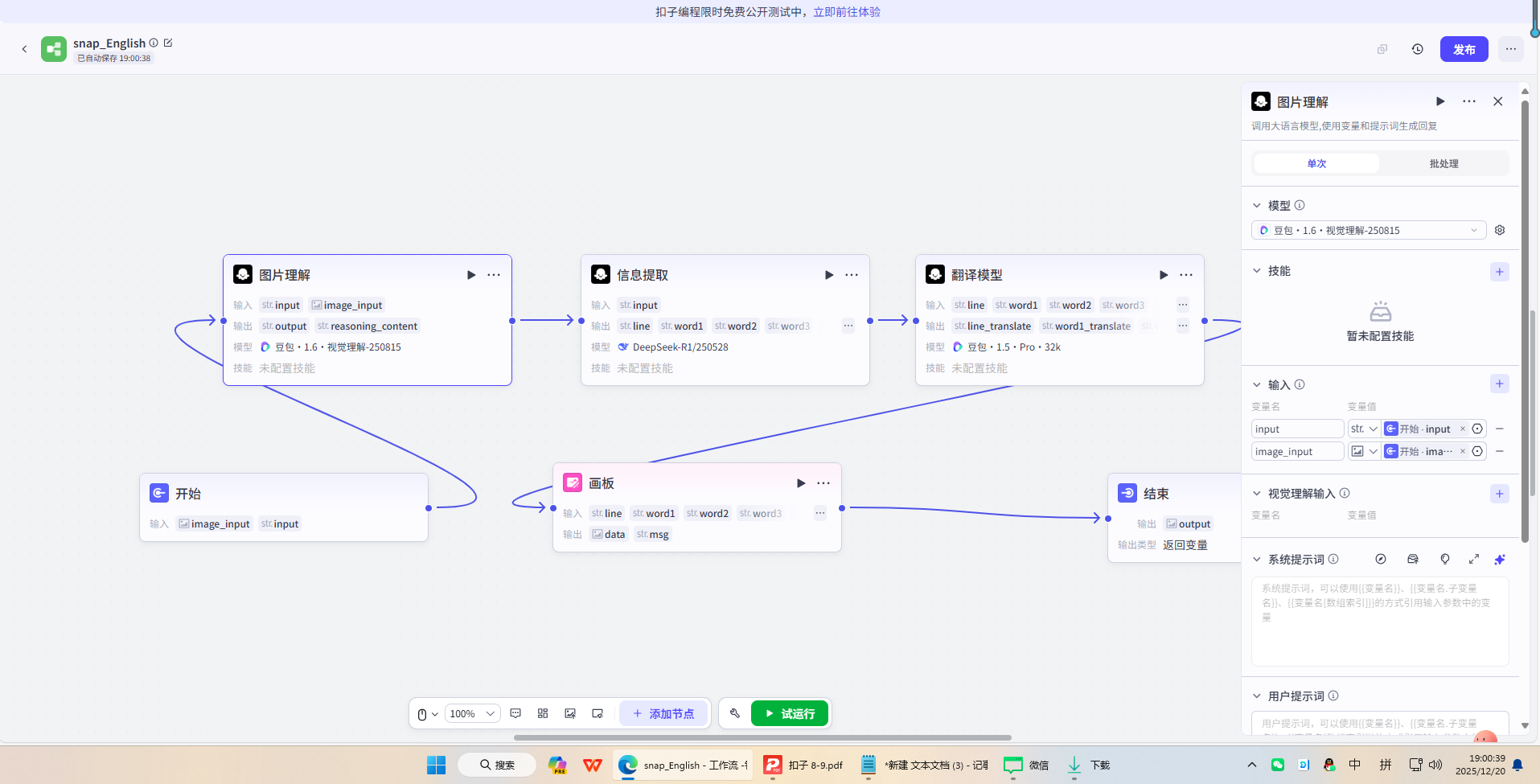Open the model settings gear icon
The height and width of the screenshot is (784, 1540).
1500,230
